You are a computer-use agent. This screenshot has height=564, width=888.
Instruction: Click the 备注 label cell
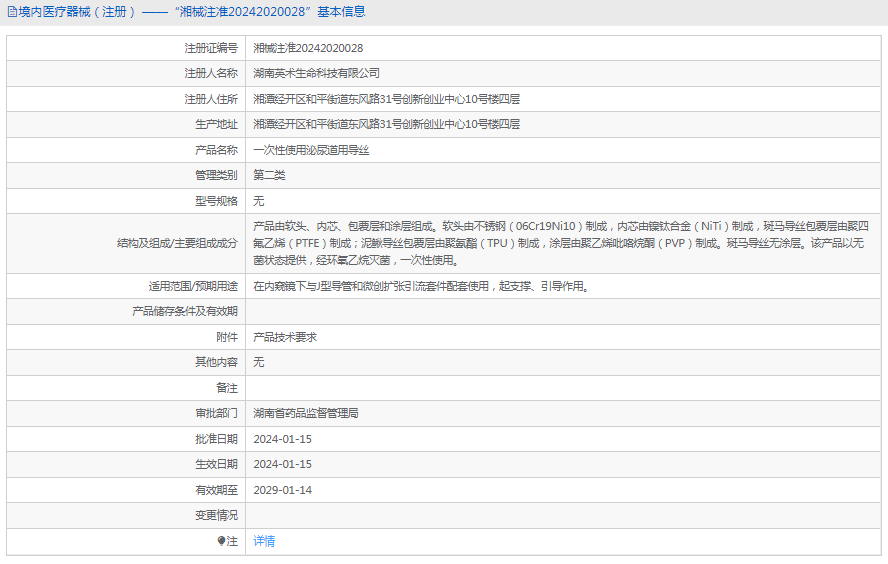(x=126, y=388)
